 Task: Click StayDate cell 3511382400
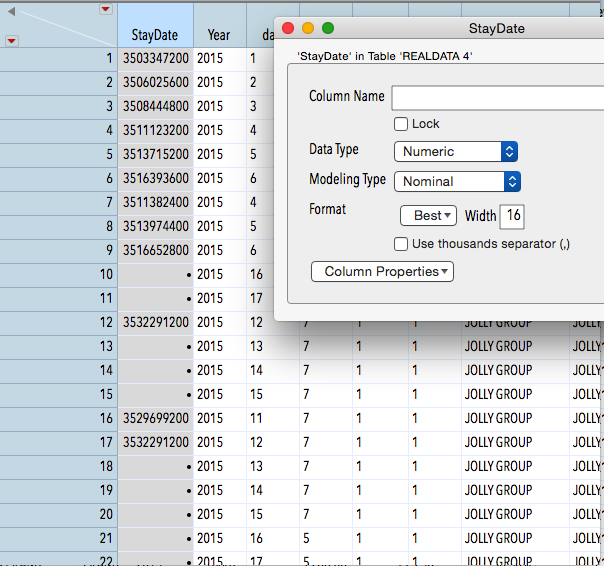pyautogui.click(x=156, y=202)
